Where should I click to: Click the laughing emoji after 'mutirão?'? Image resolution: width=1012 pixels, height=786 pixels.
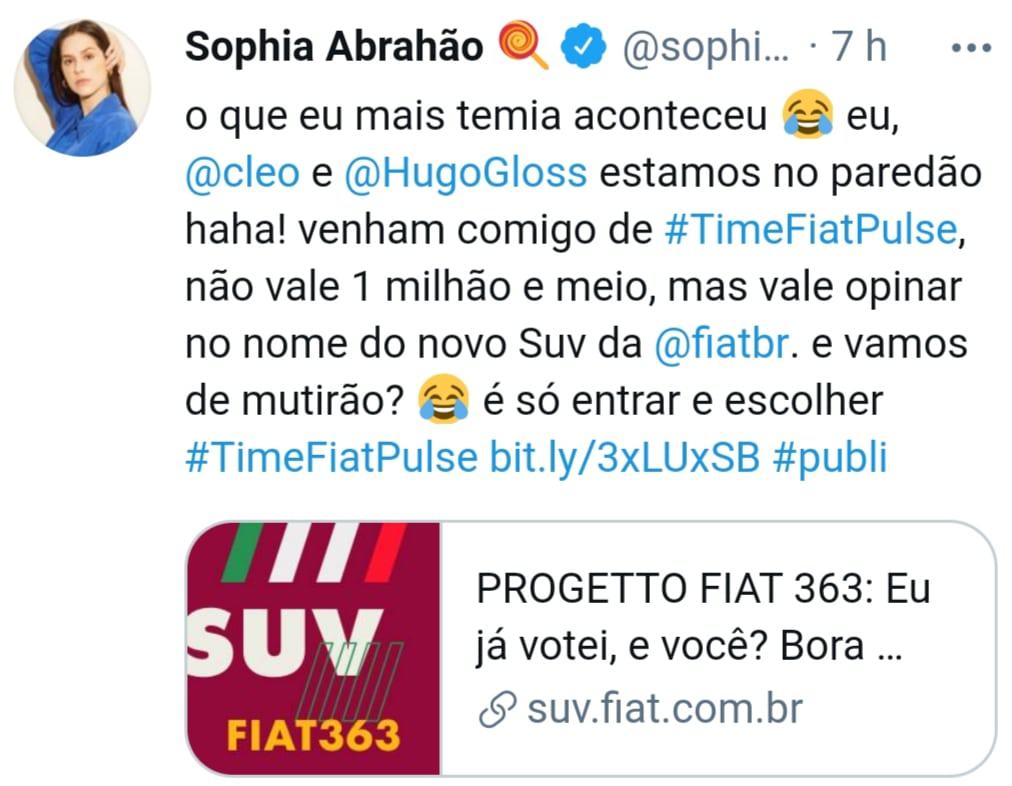coord(443,399)
